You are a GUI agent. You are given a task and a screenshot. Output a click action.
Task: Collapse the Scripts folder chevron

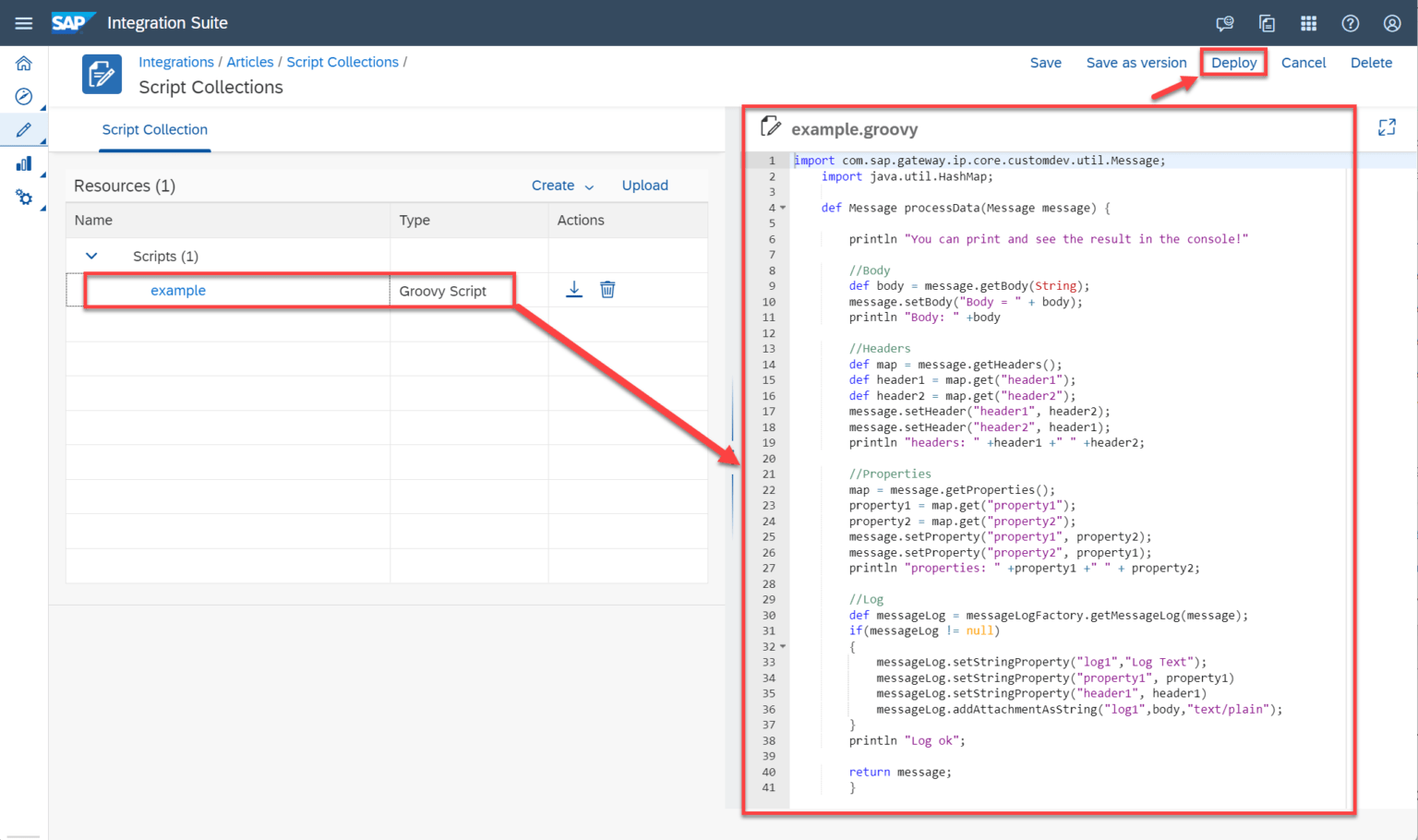coord(90,256)
